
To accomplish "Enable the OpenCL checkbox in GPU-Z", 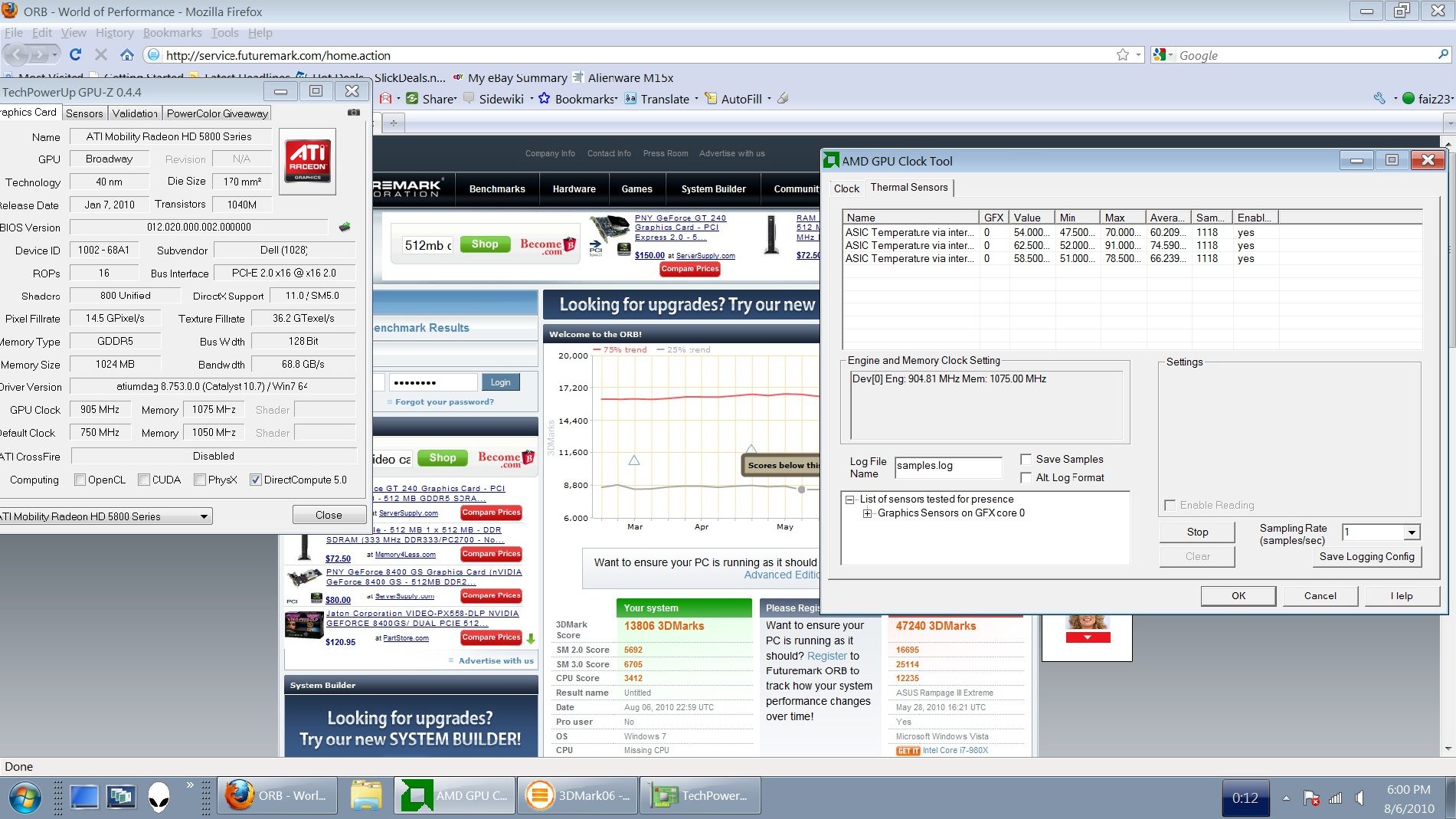I will pos(80,480).
